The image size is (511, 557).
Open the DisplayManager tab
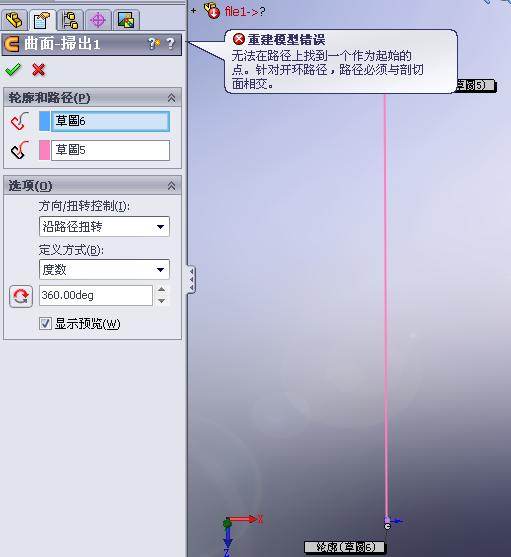(x=126, y=20)
